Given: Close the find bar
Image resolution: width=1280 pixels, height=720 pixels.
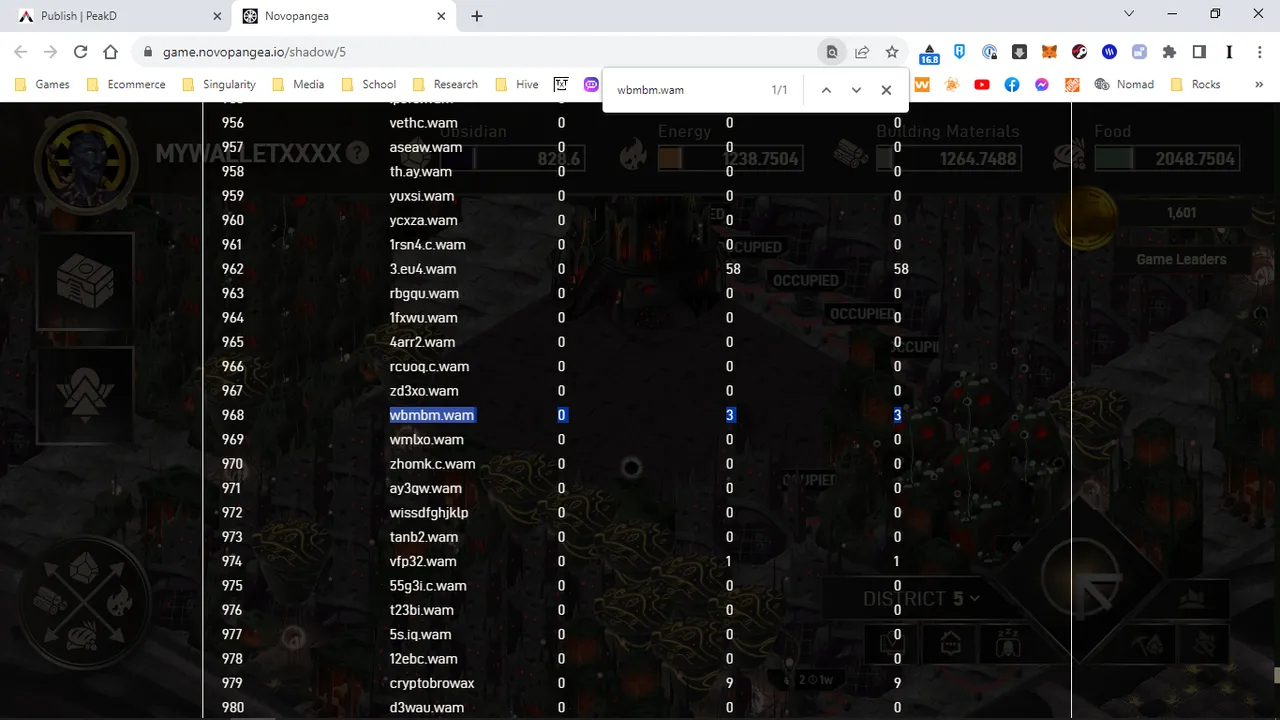Looking at the screenshot, I should (x=886, y=90).
